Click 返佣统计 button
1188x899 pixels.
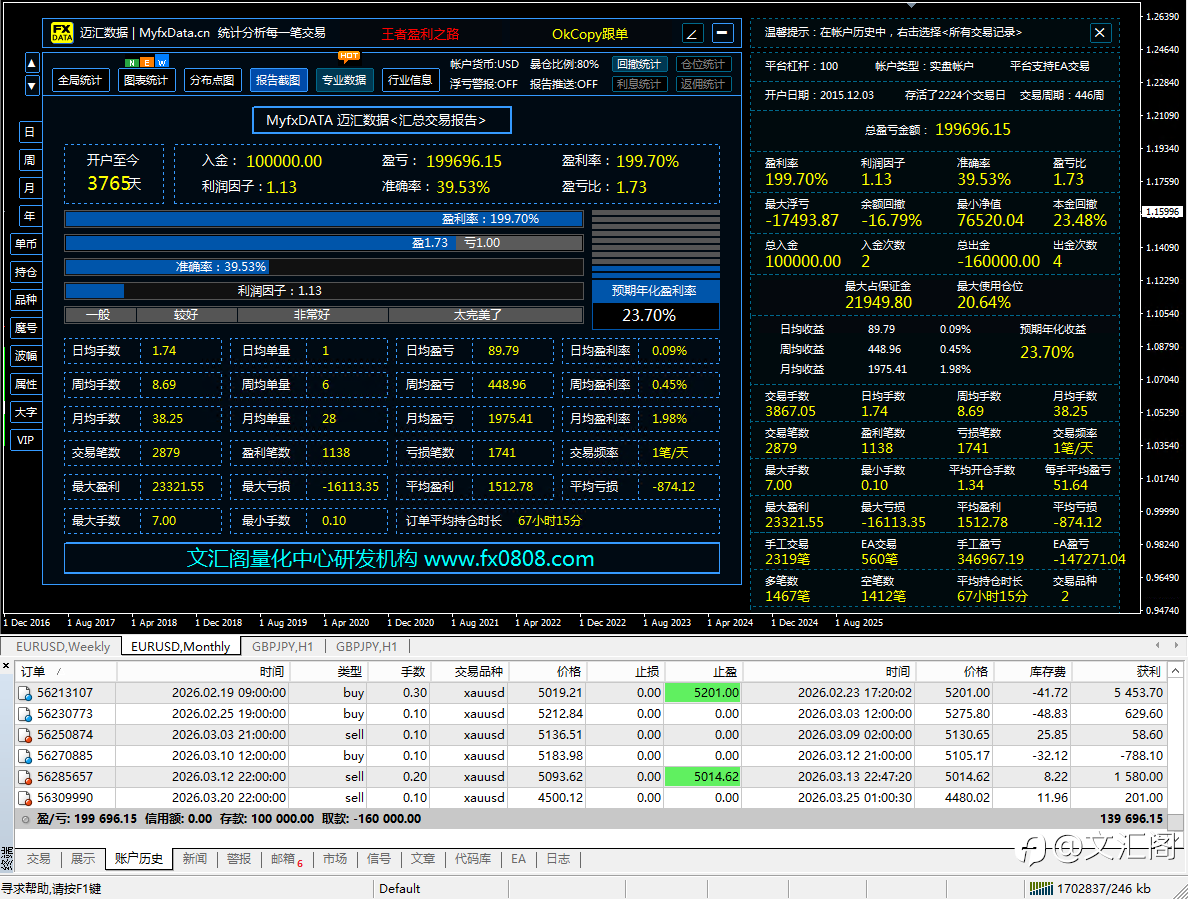(703, 84)
